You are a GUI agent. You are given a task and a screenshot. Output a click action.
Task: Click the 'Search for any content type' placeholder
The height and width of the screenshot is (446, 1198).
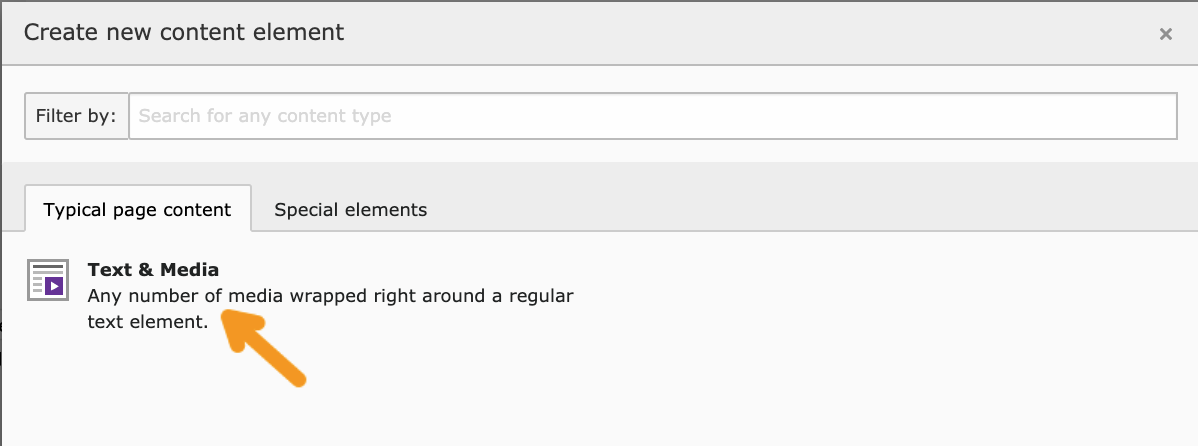[x=265, y=116]
